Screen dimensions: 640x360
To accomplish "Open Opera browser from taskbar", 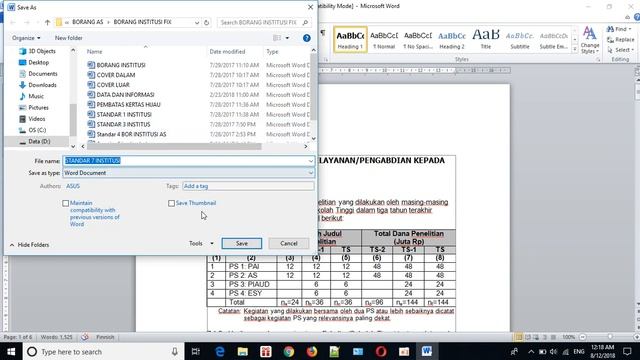I will 381,351.
